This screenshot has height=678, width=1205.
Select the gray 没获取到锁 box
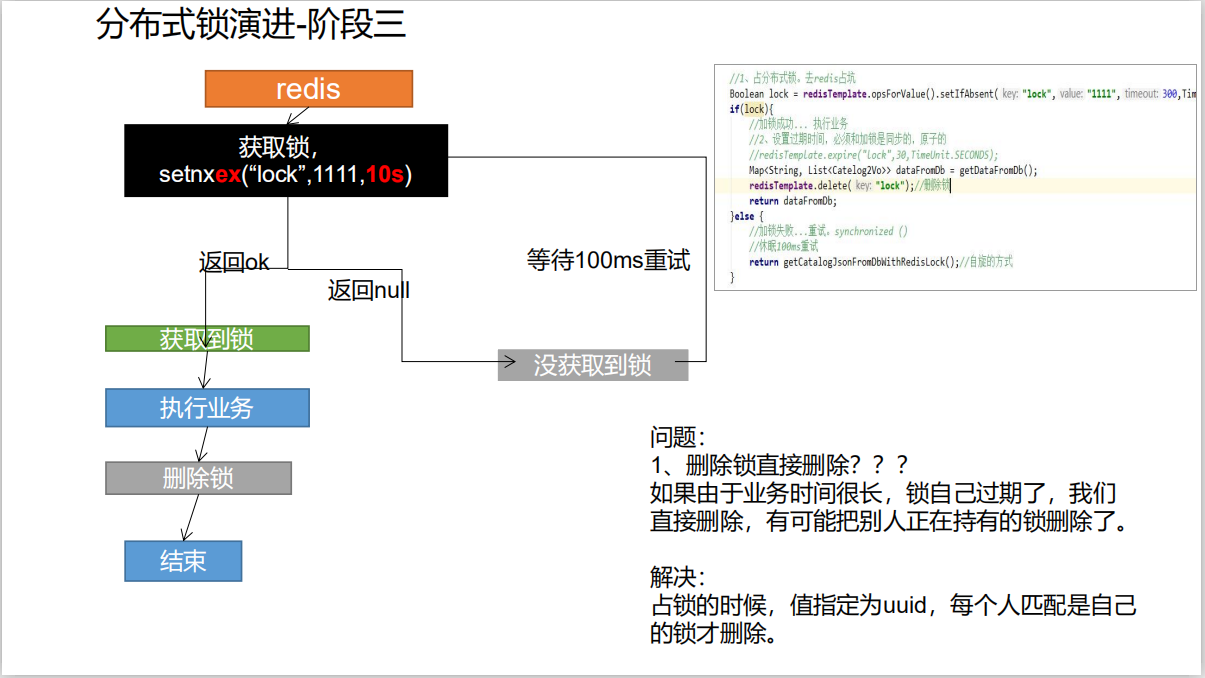[593, 366]
